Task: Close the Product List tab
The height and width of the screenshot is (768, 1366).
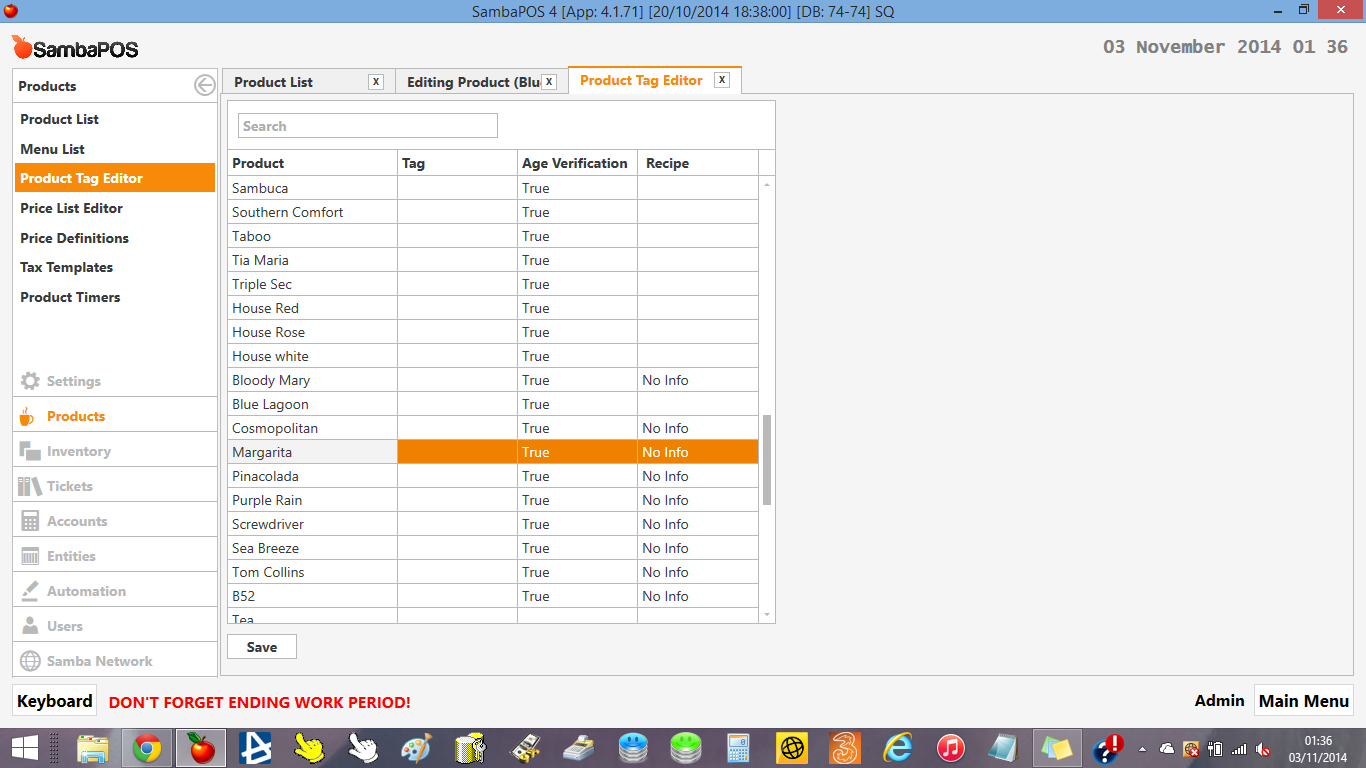Action: (376, 82)
